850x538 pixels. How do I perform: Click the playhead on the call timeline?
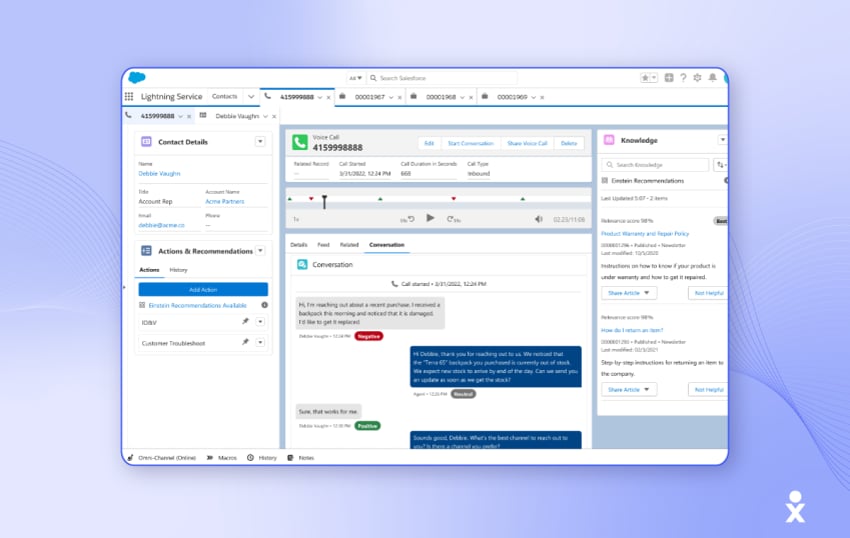tap(324, 202)
